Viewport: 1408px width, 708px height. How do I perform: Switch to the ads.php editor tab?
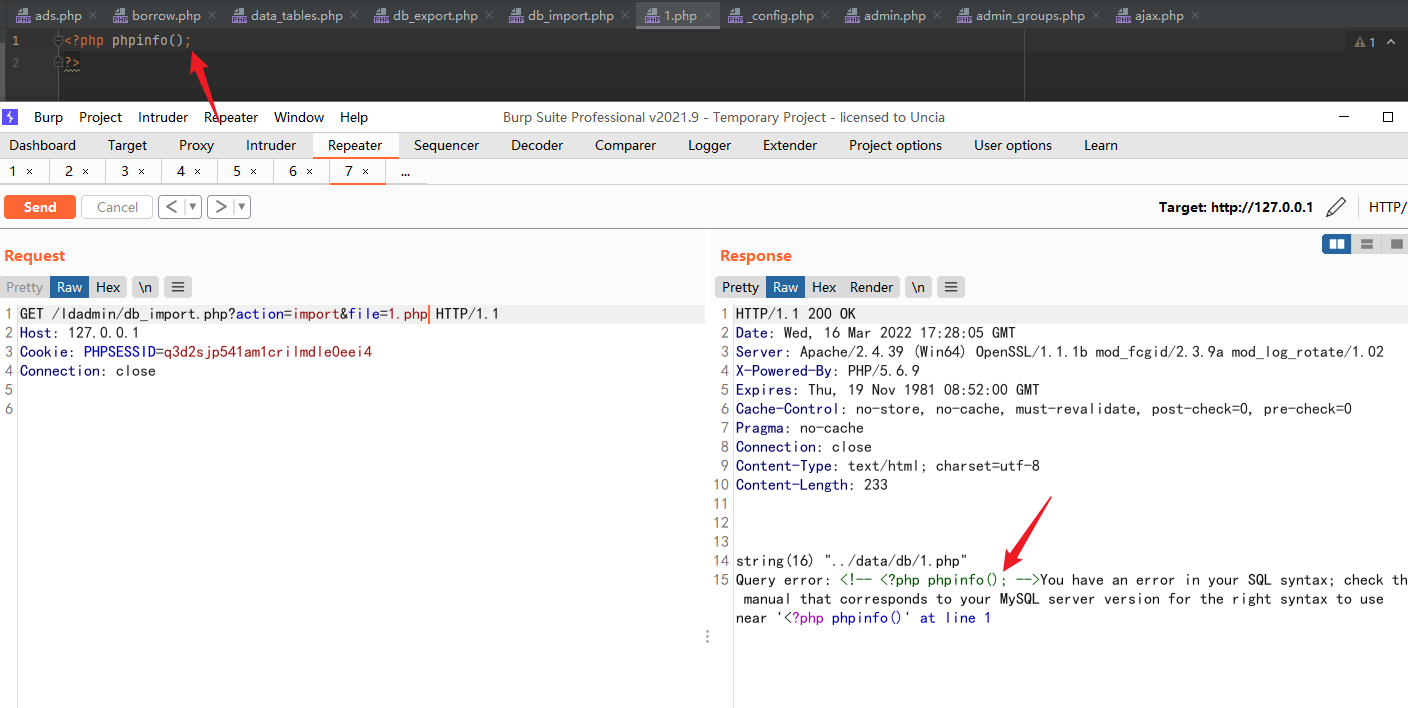[x=58, y=16]
